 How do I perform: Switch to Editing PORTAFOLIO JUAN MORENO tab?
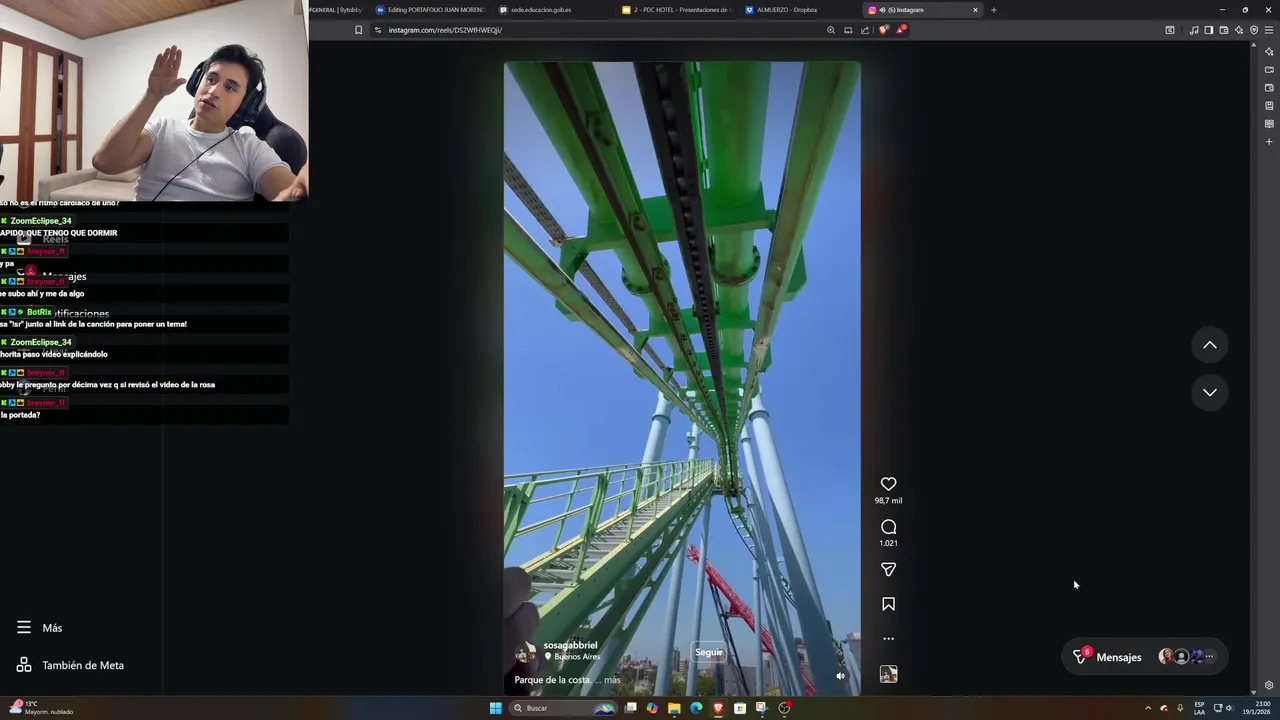430,10
